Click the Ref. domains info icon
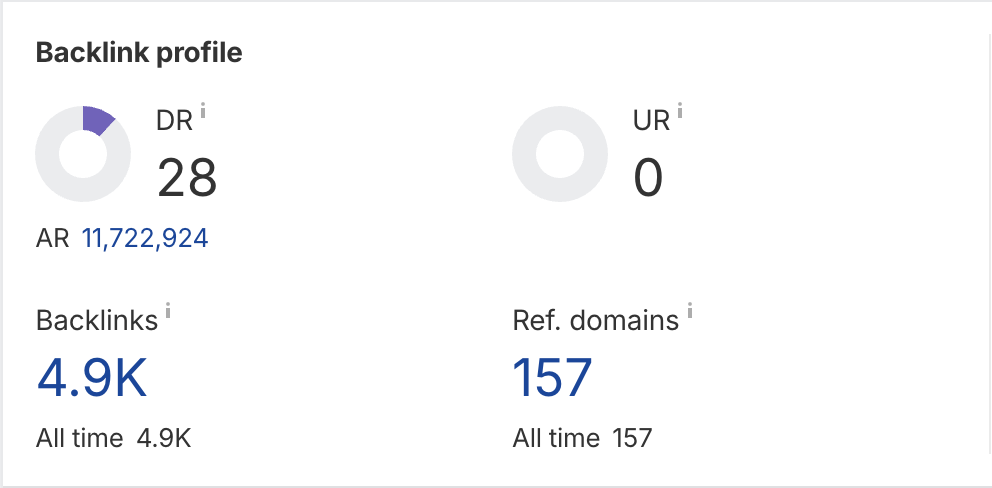The image size is (992, 488). [690, 312]
